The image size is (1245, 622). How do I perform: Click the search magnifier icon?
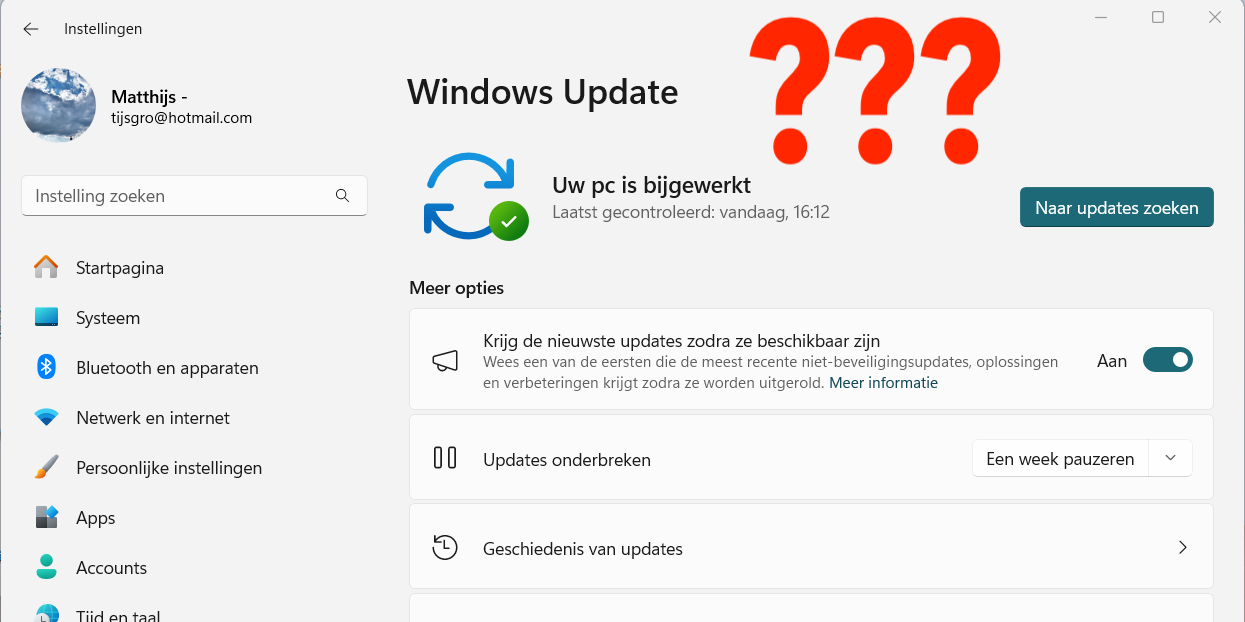pos(342,196)
